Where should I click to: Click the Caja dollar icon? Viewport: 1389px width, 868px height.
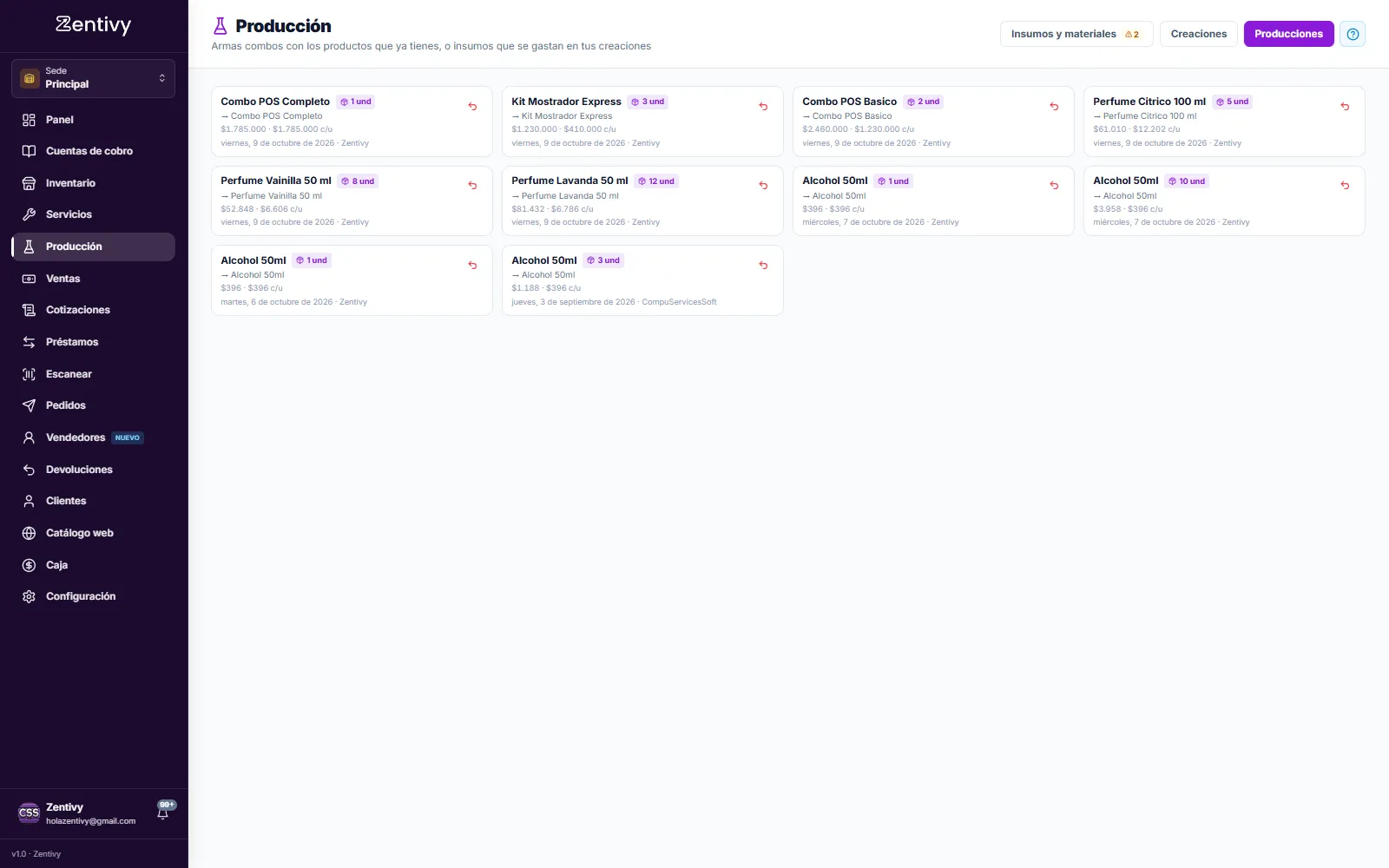point(29,565)
